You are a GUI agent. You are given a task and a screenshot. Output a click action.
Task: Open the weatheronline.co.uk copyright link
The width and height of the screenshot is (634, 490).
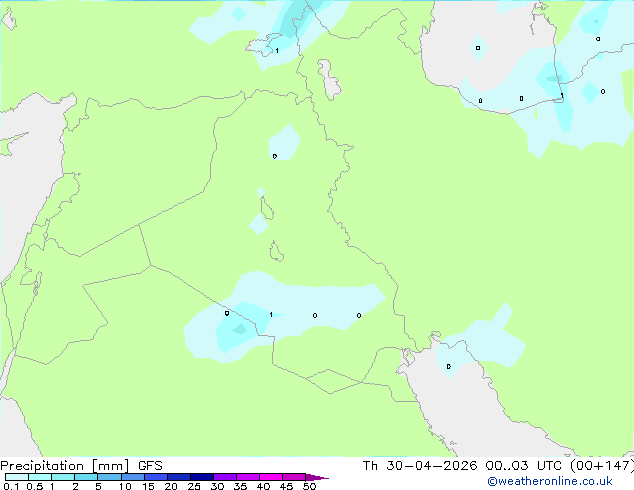pos(549,481)
